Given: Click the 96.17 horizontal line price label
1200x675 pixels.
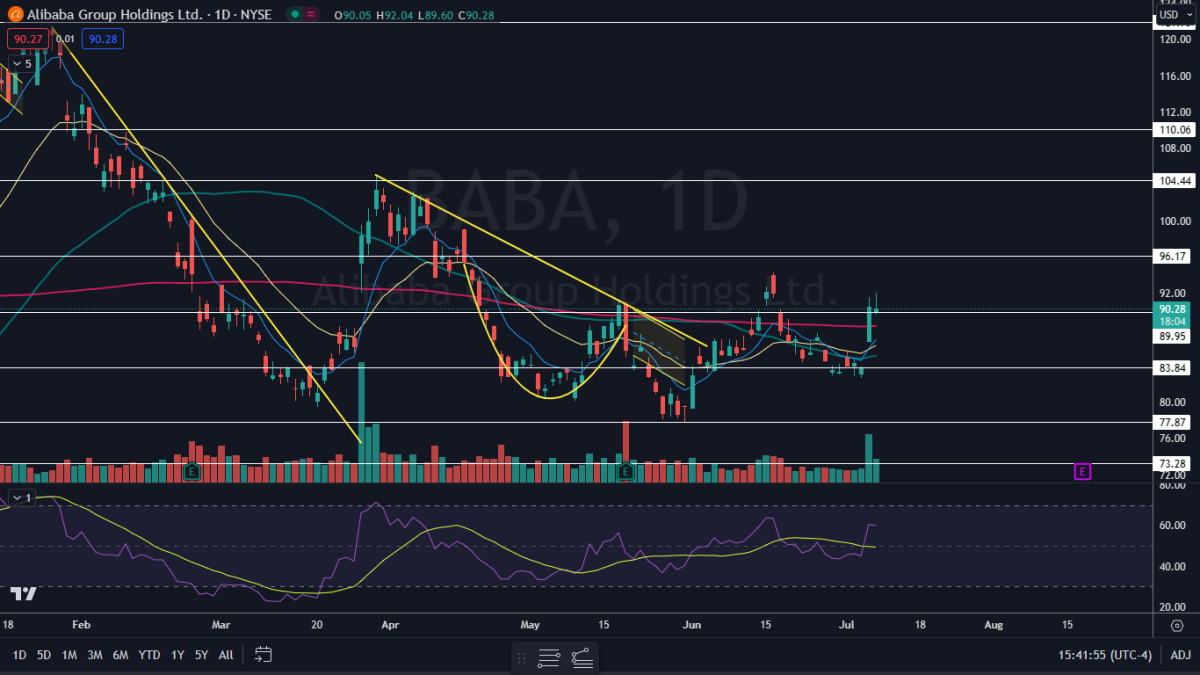Looking at the screenshot, I should [x=1173, y=257].
